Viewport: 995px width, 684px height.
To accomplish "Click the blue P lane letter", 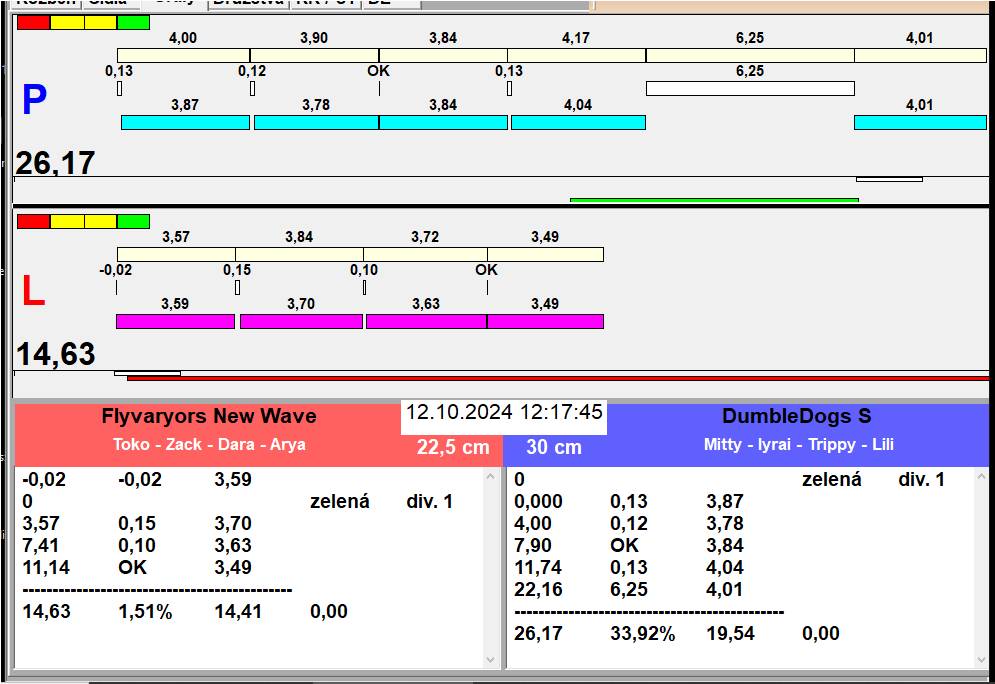I will (x=34, y=100).
